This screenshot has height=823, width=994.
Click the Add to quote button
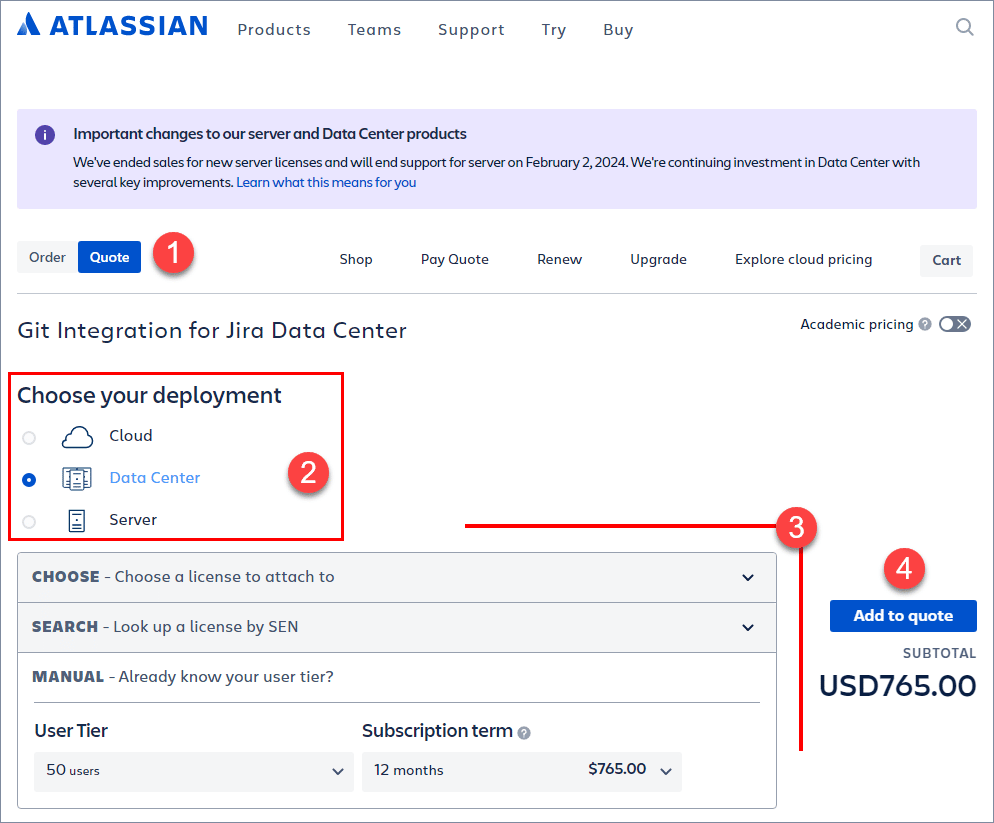(x=902, y=616)
